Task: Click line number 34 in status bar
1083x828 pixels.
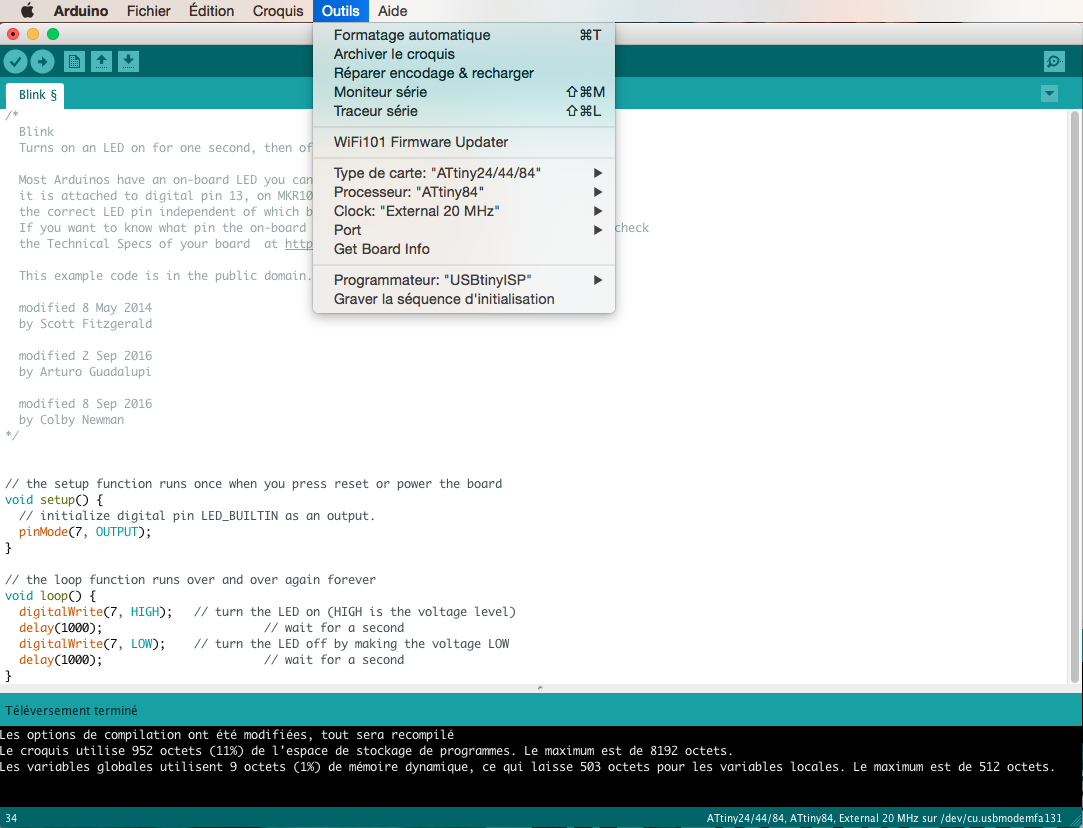Action: (11, 818)
